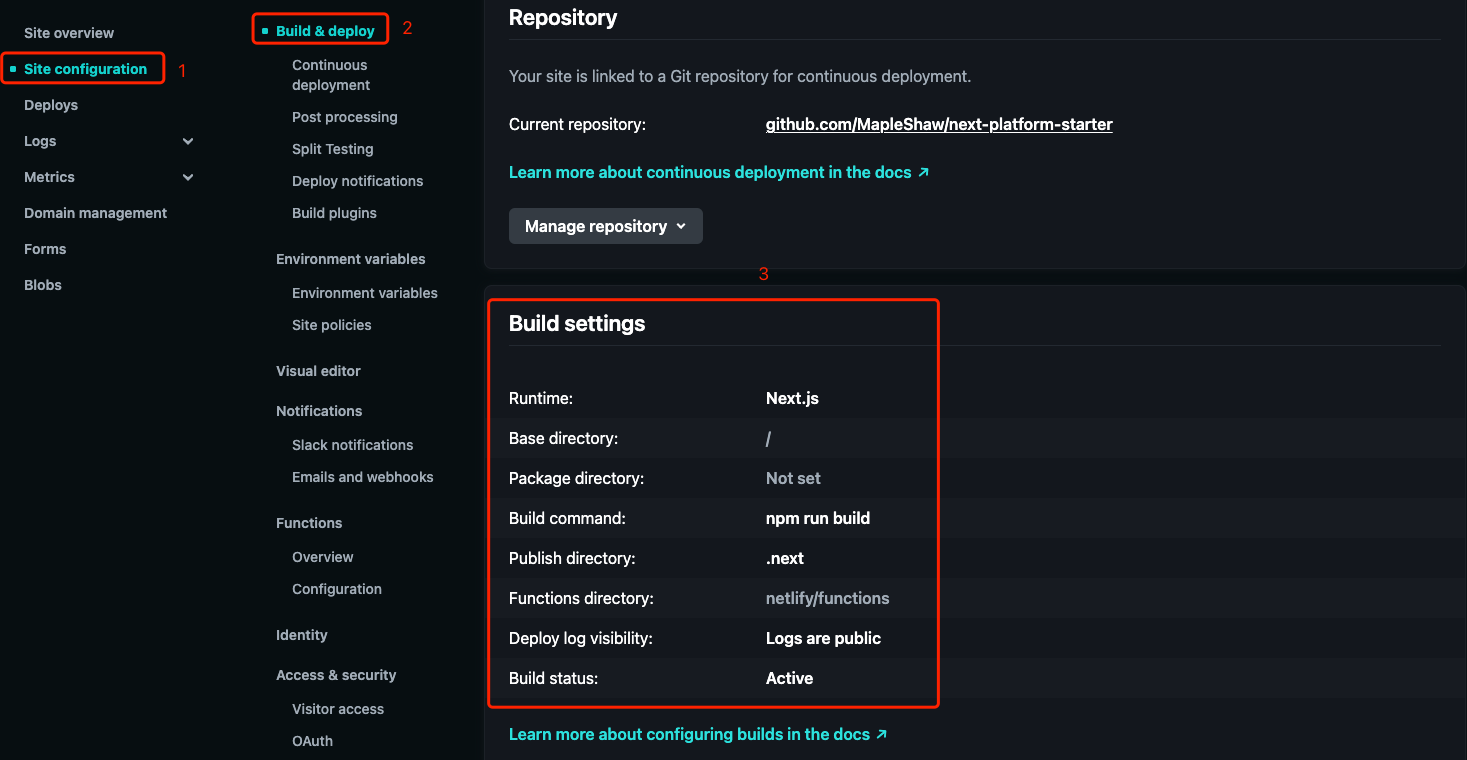
Task: Go to Deploy notifications
Action: (x=357, y=181)
